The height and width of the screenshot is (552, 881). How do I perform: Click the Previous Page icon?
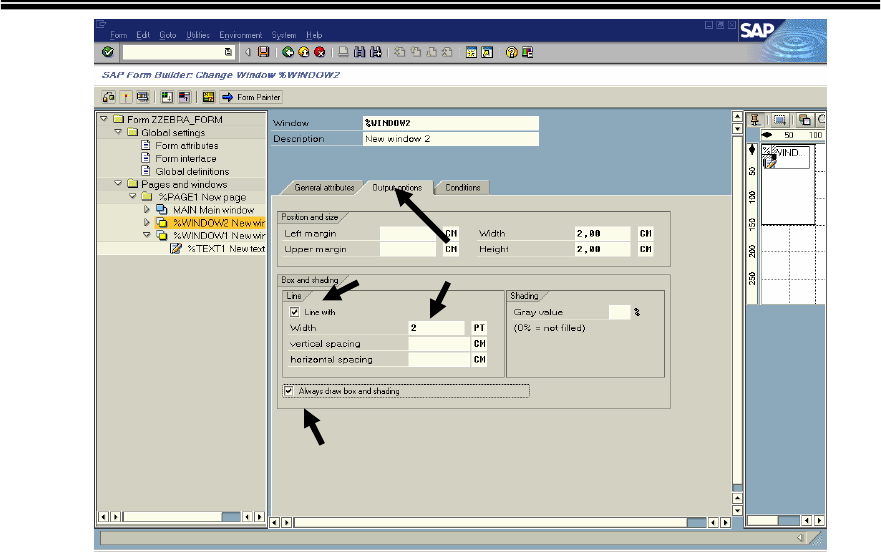click(416, 52)
